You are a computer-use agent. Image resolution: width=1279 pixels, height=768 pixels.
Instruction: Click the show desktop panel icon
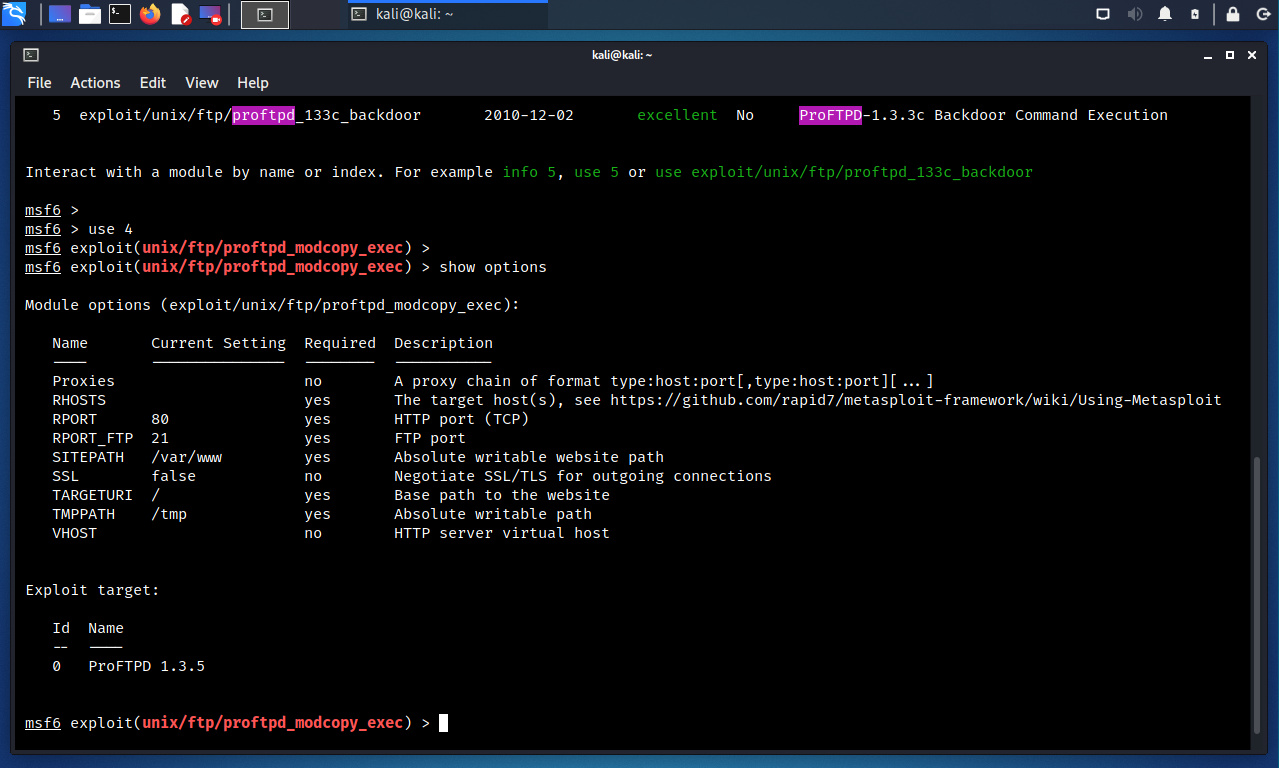click(x=60, y=14)
